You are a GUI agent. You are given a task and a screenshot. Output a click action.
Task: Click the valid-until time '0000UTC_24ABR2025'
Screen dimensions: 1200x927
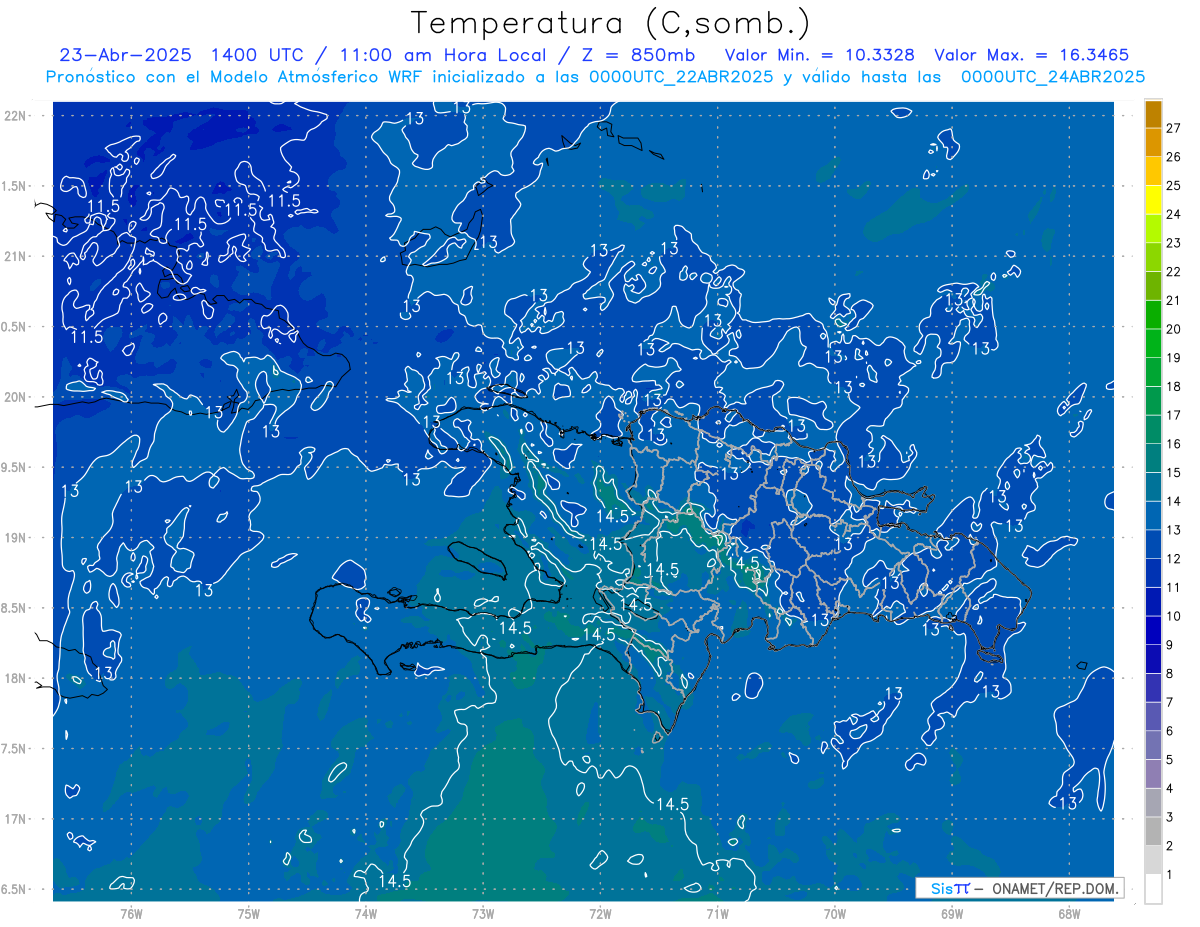pyautogui.click(x=1053, y=76)
